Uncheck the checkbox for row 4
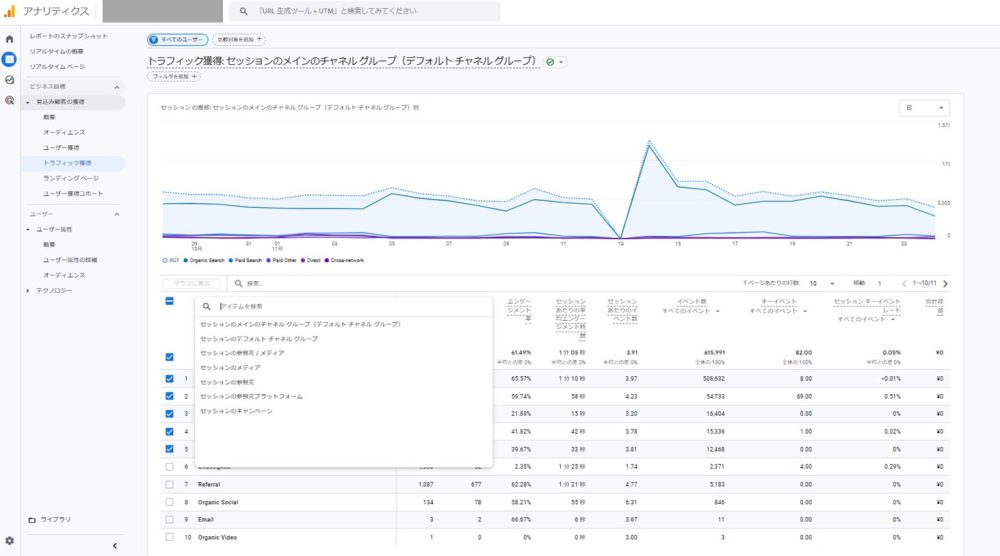 pos(169,432)
